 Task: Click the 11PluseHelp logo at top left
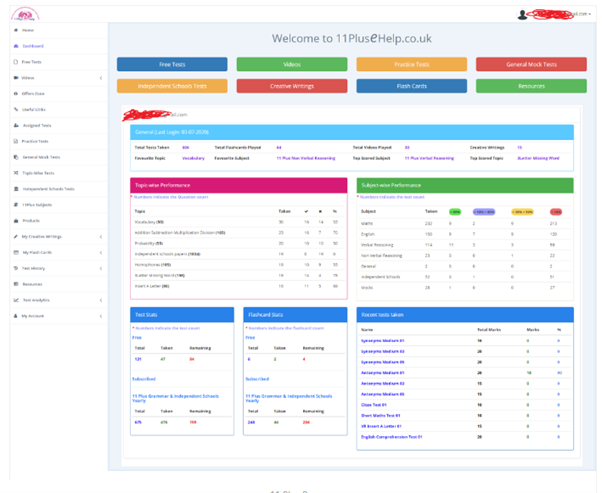(x=25, y=14)
